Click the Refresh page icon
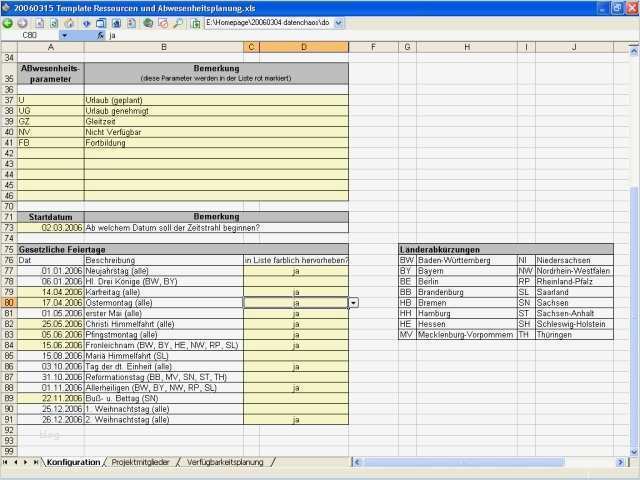Viewport: 640px width, 480px height. [x=54, y=24]
